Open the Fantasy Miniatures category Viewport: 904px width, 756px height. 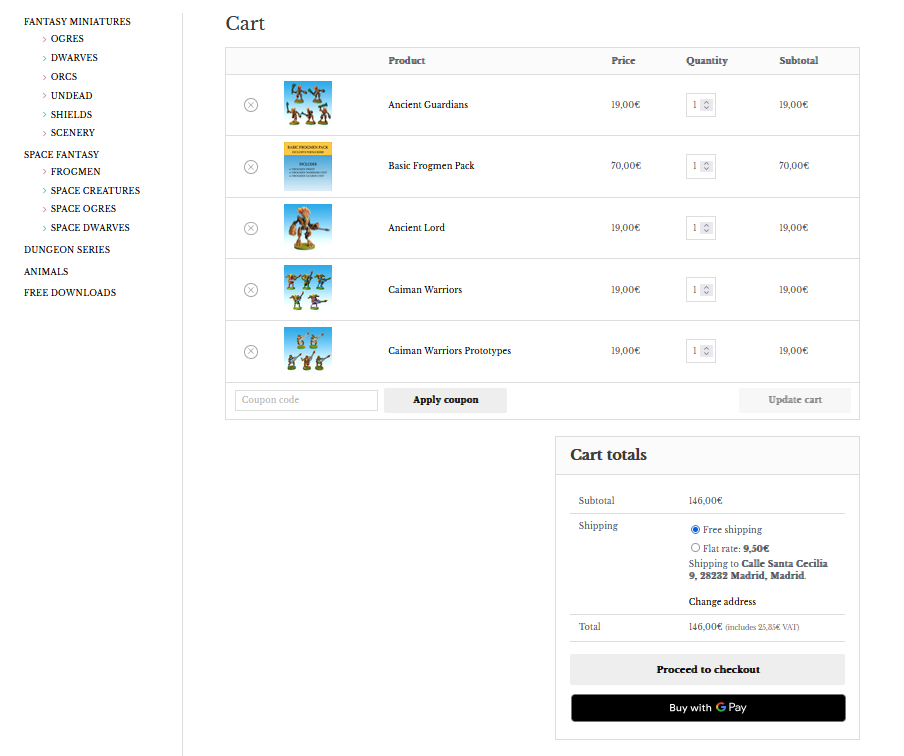point(77,22)
